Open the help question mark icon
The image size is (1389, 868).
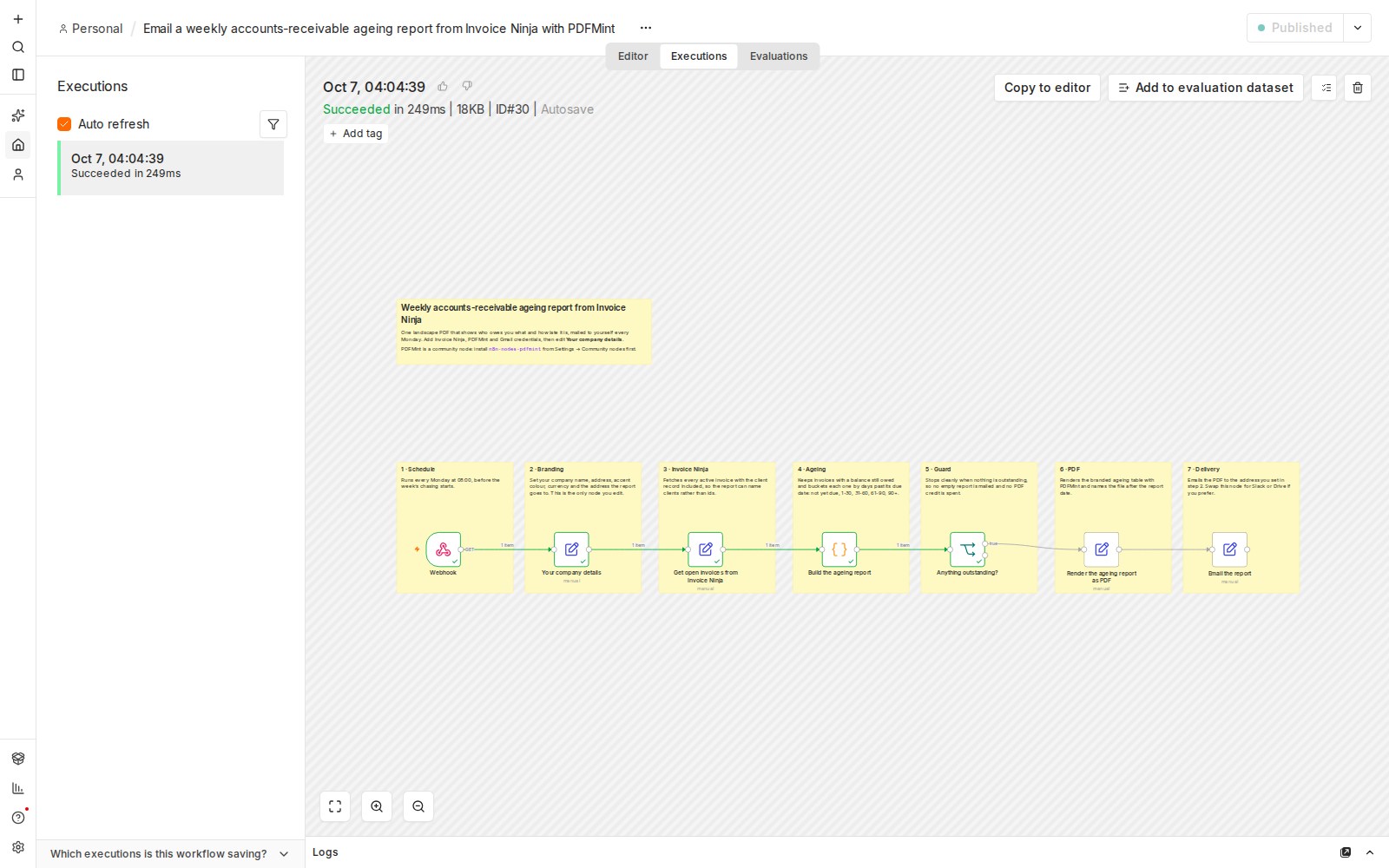tap(18, 818)
